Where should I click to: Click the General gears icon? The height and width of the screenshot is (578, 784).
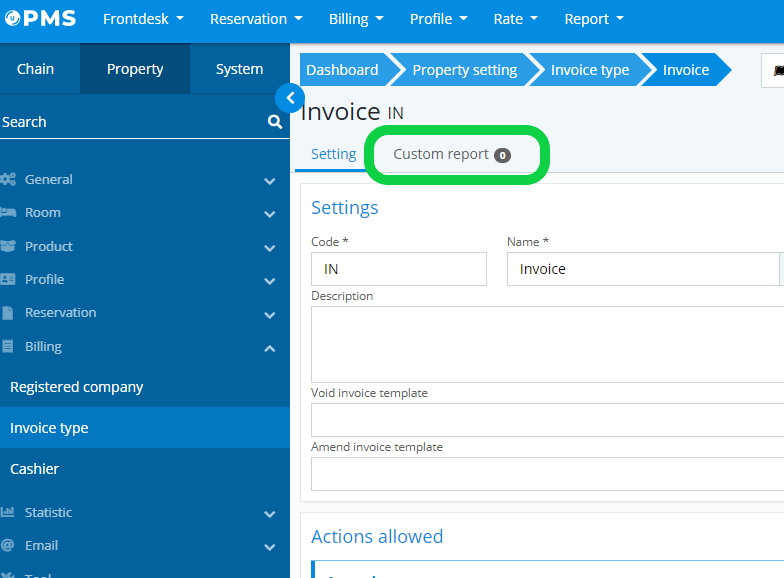pyautogui.click(x=8, y=180)
